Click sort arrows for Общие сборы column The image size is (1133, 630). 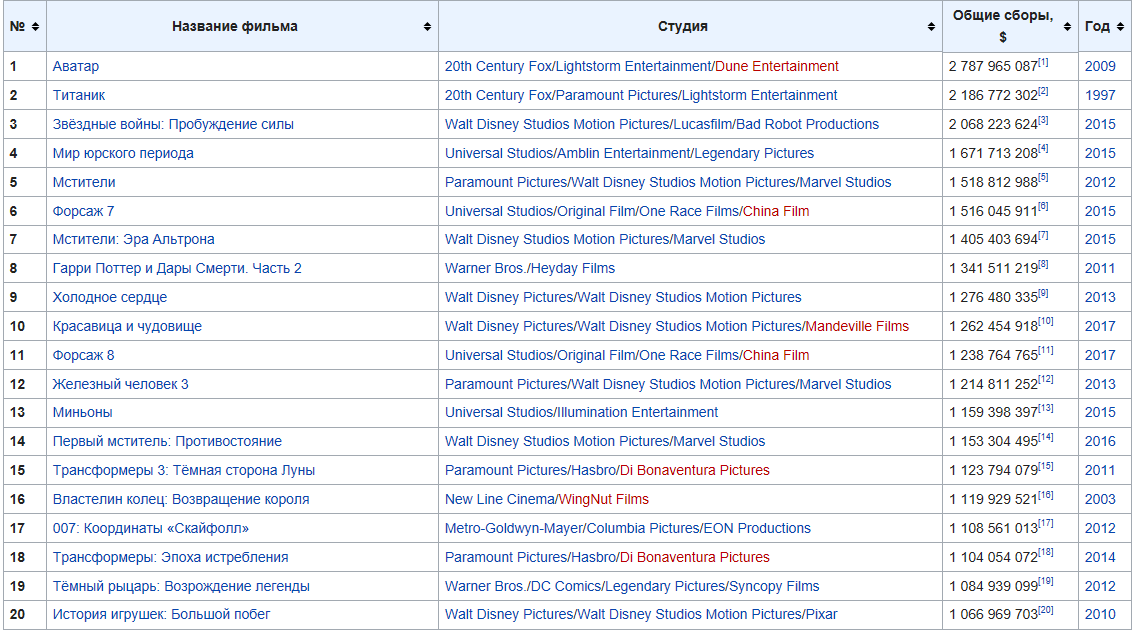click(x=1068, y=27)
